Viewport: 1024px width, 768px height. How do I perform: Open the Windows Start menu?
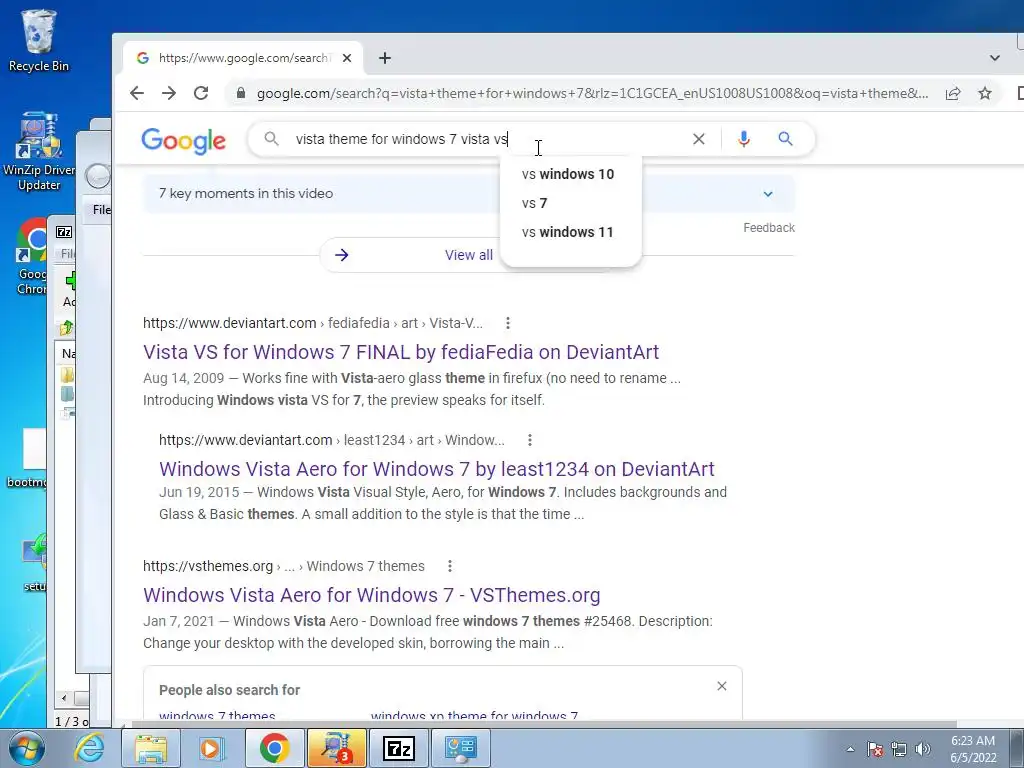pyautogui.click(x=26, y=748)
